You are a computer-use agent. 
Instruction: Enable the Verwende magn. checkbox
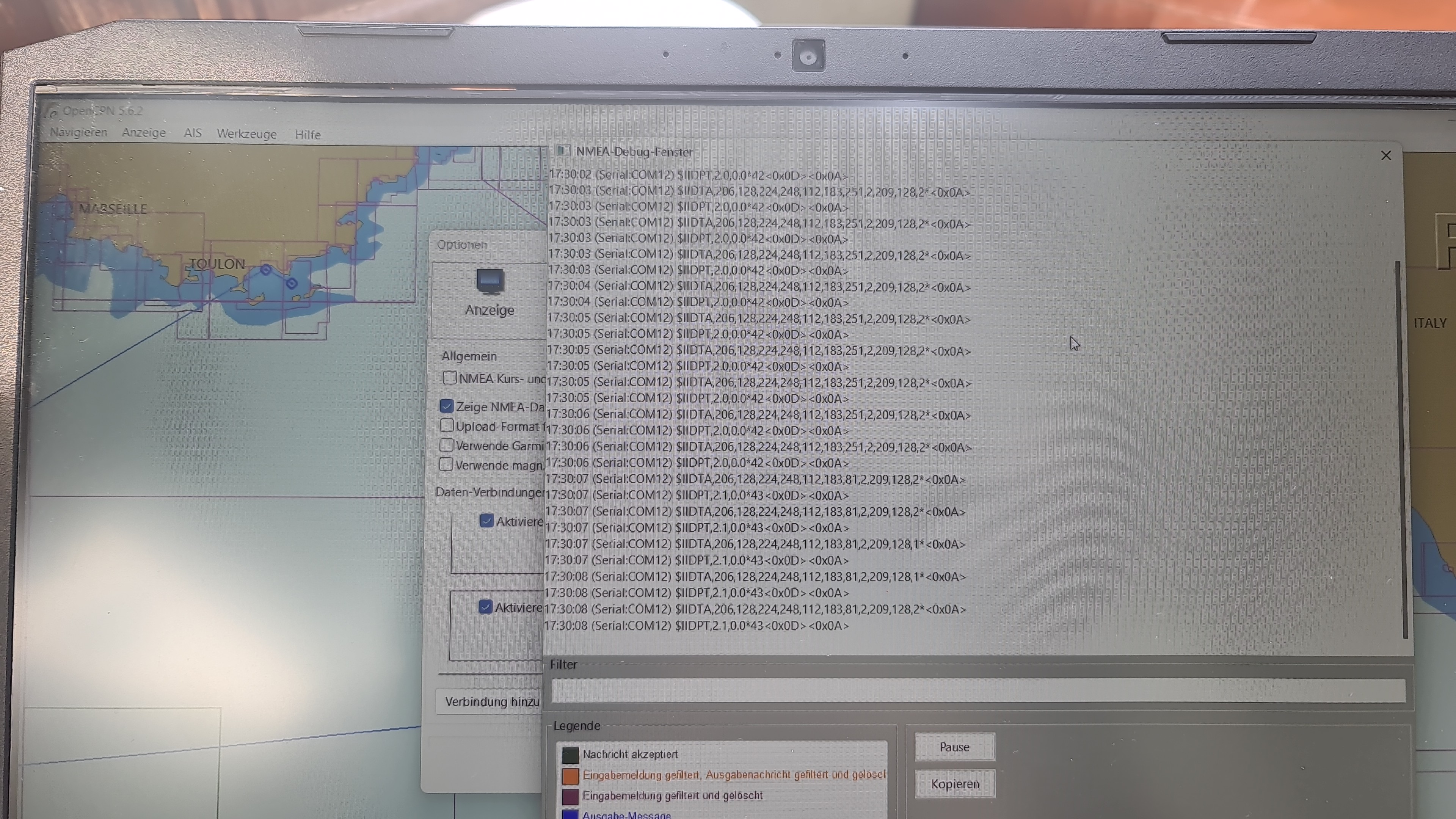tap(446, 464)
